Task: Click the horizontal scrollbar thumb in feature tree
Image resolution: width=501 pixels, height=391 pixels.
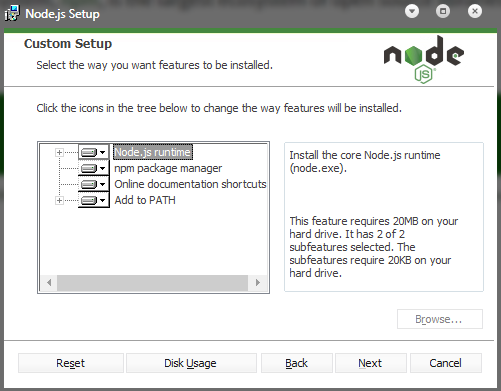Action: tap(152, 283)
